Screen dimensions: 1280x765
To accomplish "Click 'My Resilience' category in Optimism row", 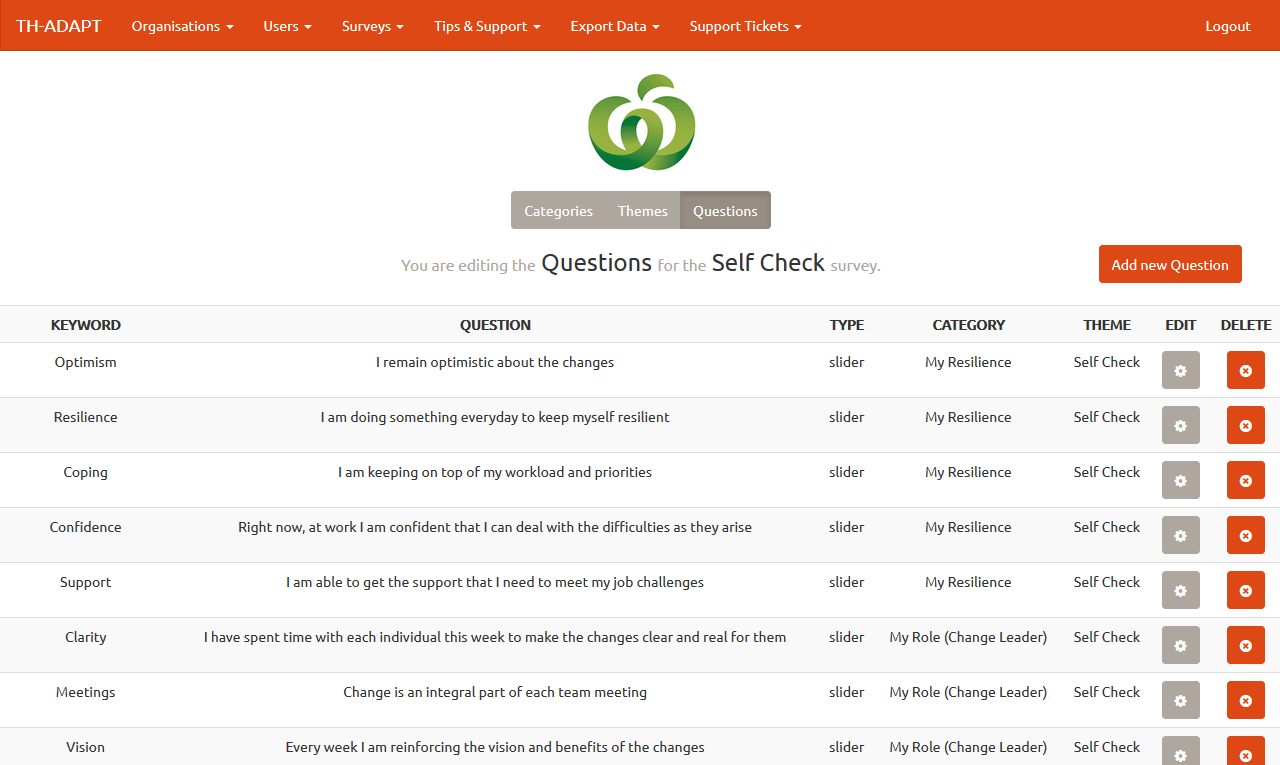I will coord(968,362).
